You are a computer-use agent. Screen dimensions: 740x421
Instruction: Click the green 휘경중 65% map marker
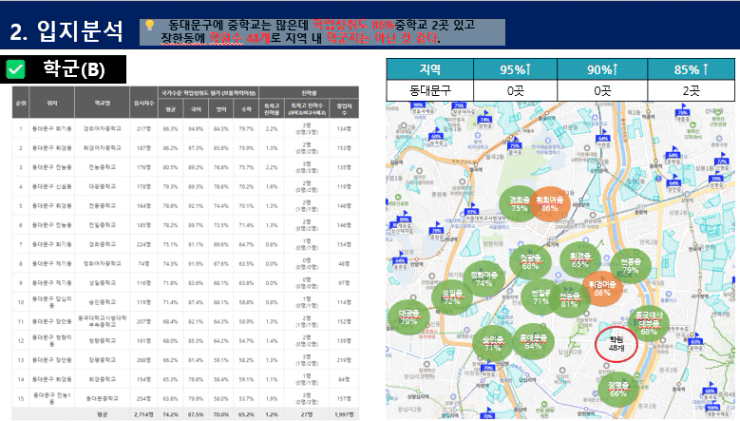coord(580,260)
